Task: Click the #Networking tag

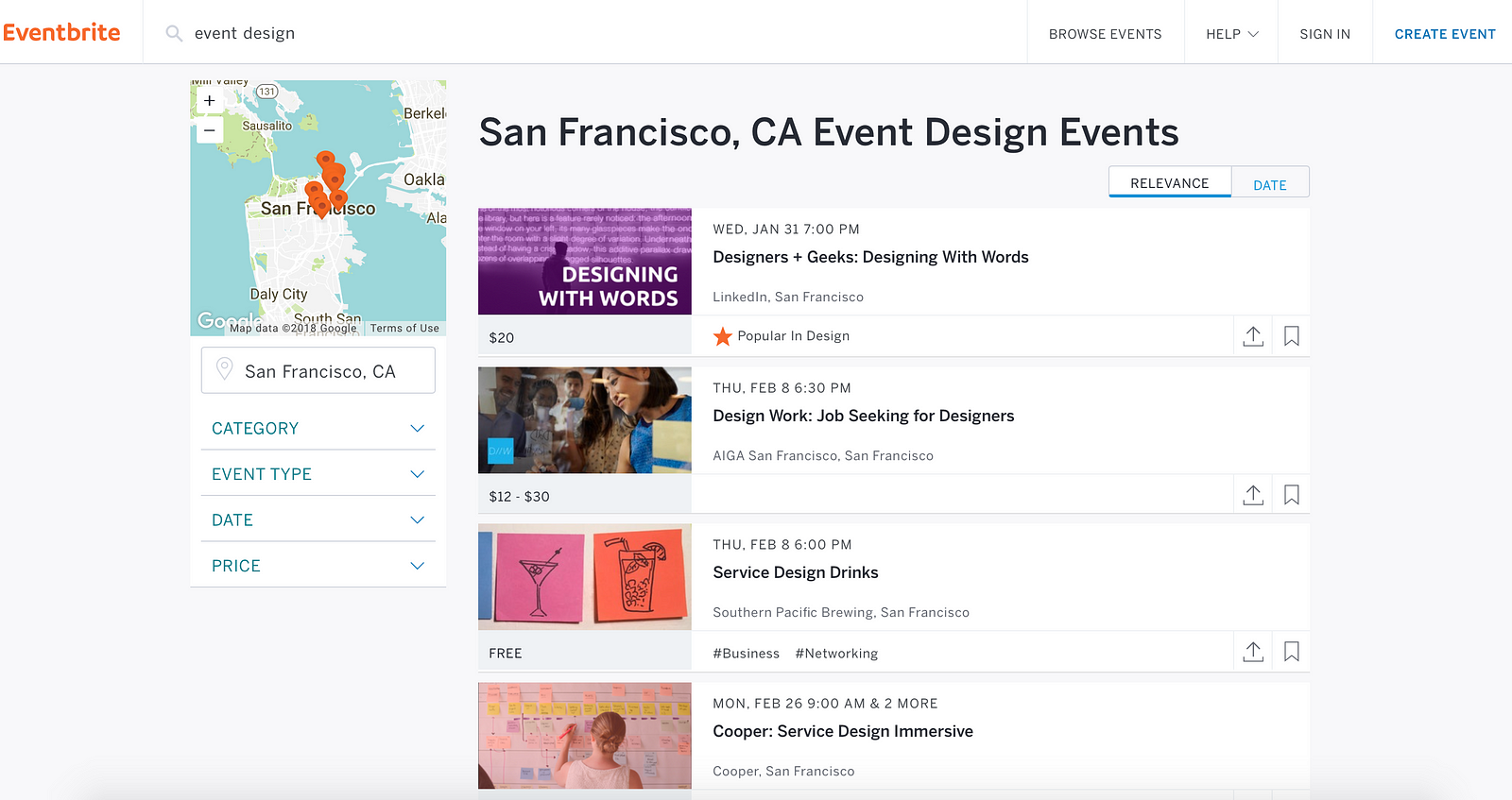Action: pos(836,654)
